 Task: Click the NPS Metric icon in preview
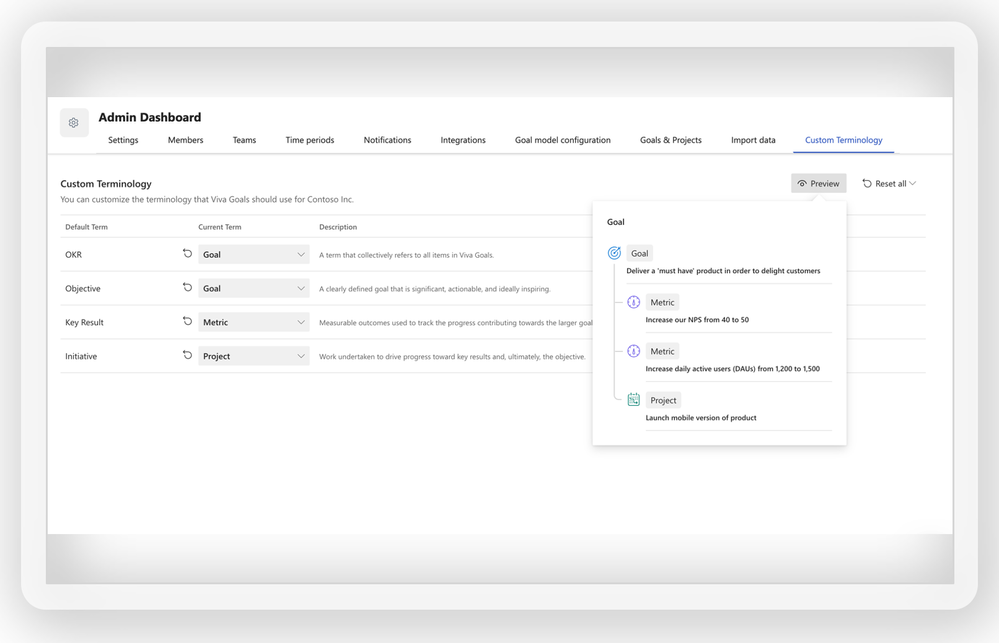(x=633, y=302)
